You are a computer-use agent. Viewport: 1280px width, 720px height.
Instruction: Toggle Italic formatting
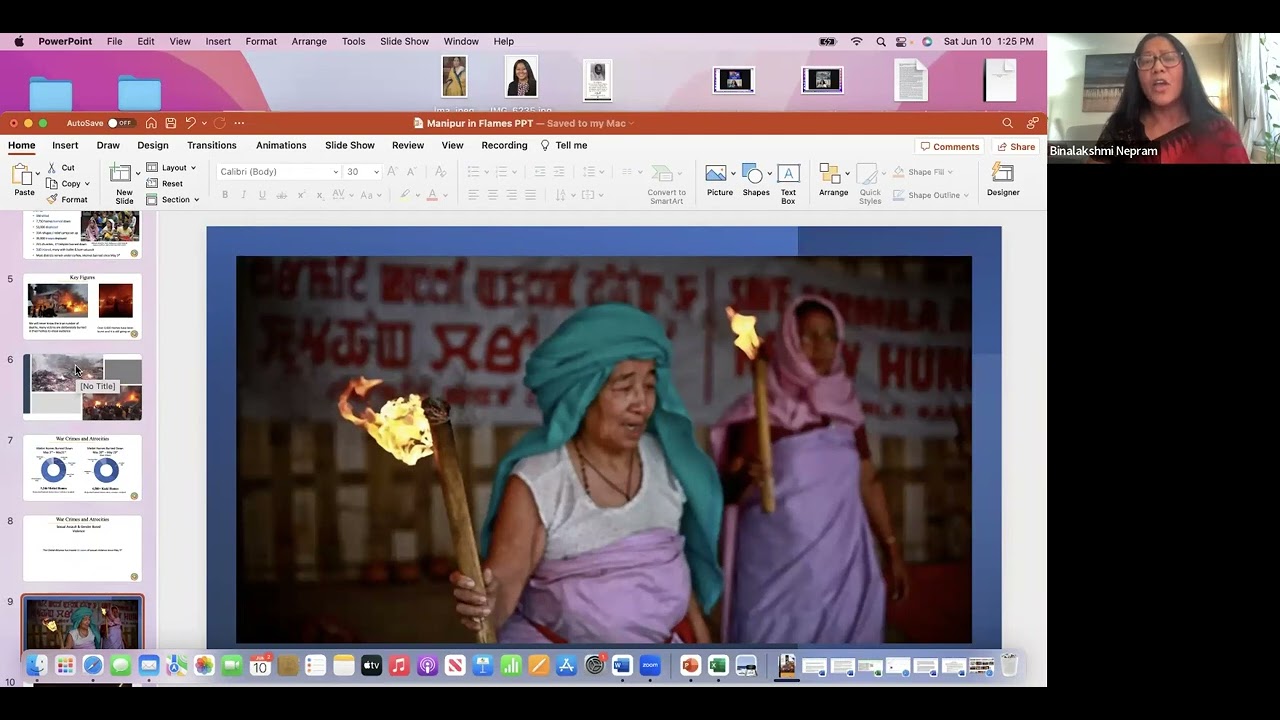pyautogui.click(x=244, y=195)
